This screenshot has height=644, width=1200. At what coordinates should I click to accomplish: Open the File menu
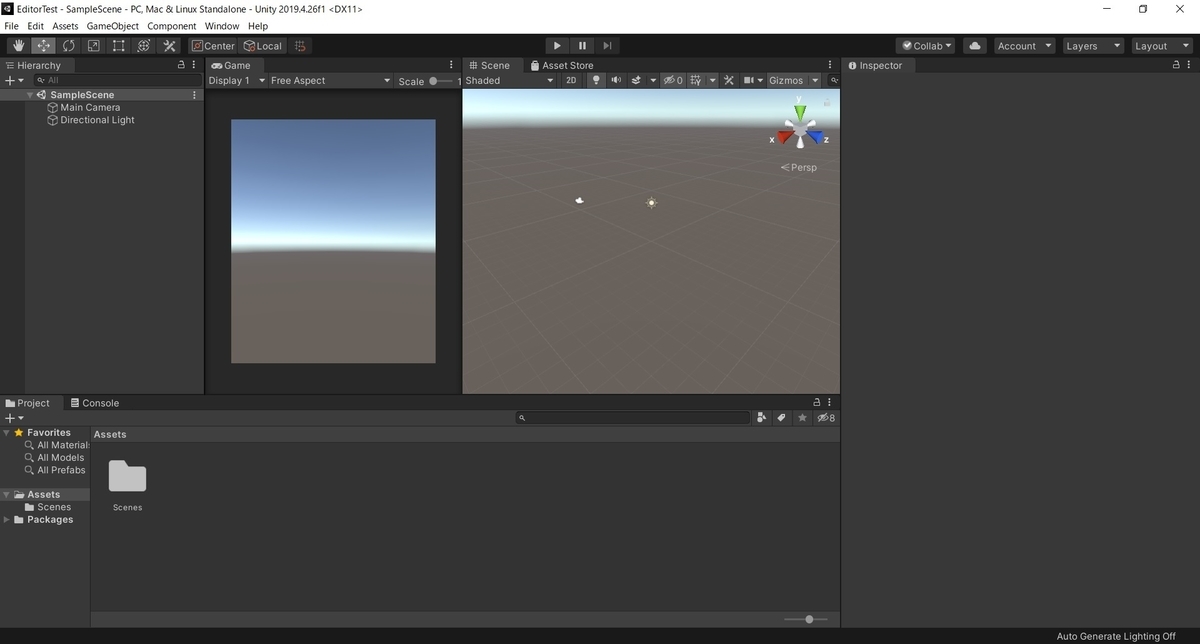pos(12,26)
